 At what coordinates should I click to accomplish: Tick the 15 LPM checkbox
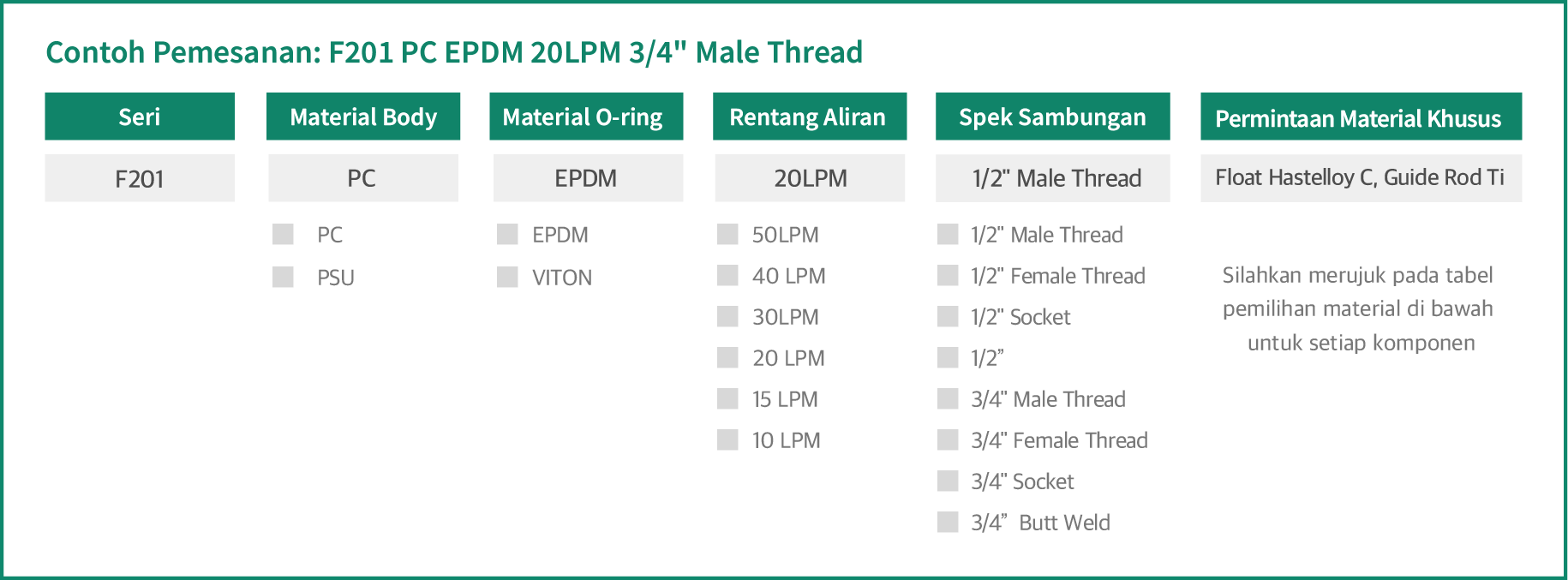727,398
